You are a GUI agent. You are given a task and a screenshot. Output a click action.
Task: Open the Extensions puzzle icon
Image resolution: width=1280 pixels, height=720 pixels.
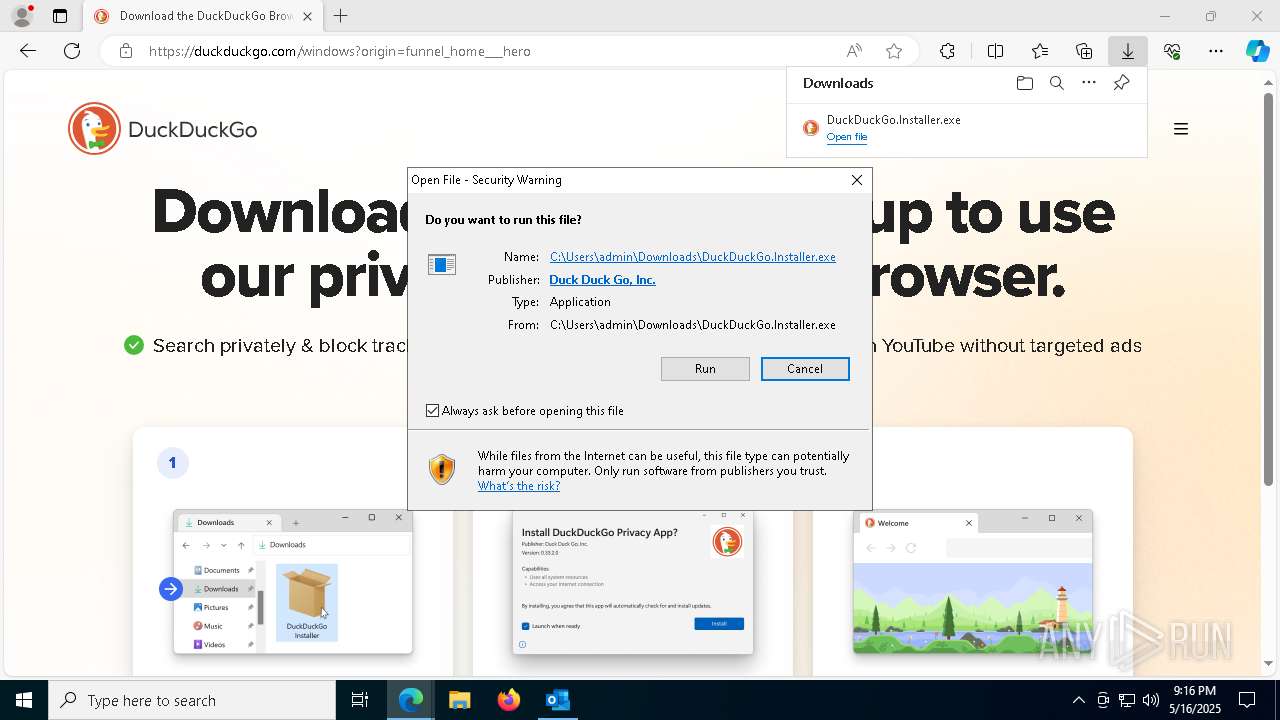947,51
